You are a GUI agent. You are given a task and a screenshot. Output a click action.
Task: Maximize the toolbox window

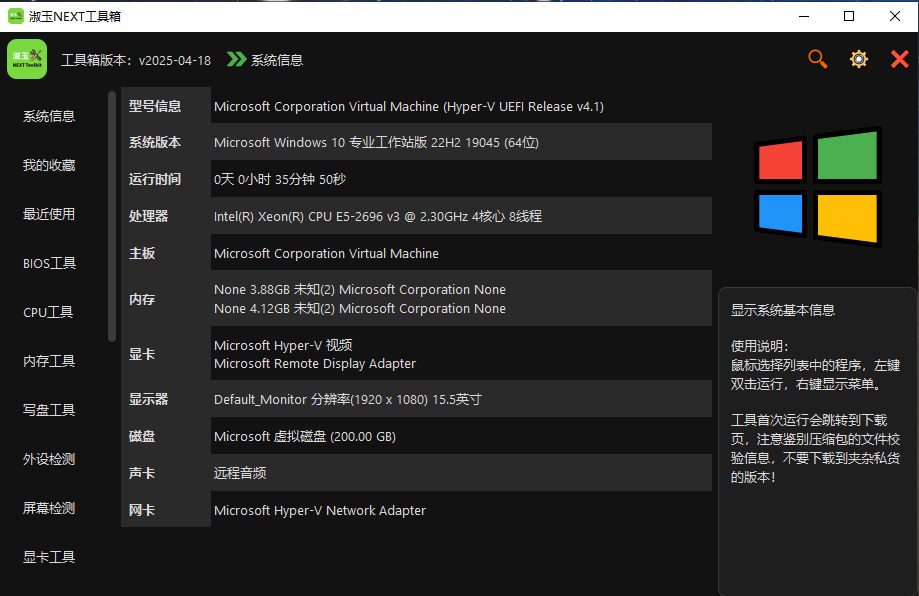[849, 16]
